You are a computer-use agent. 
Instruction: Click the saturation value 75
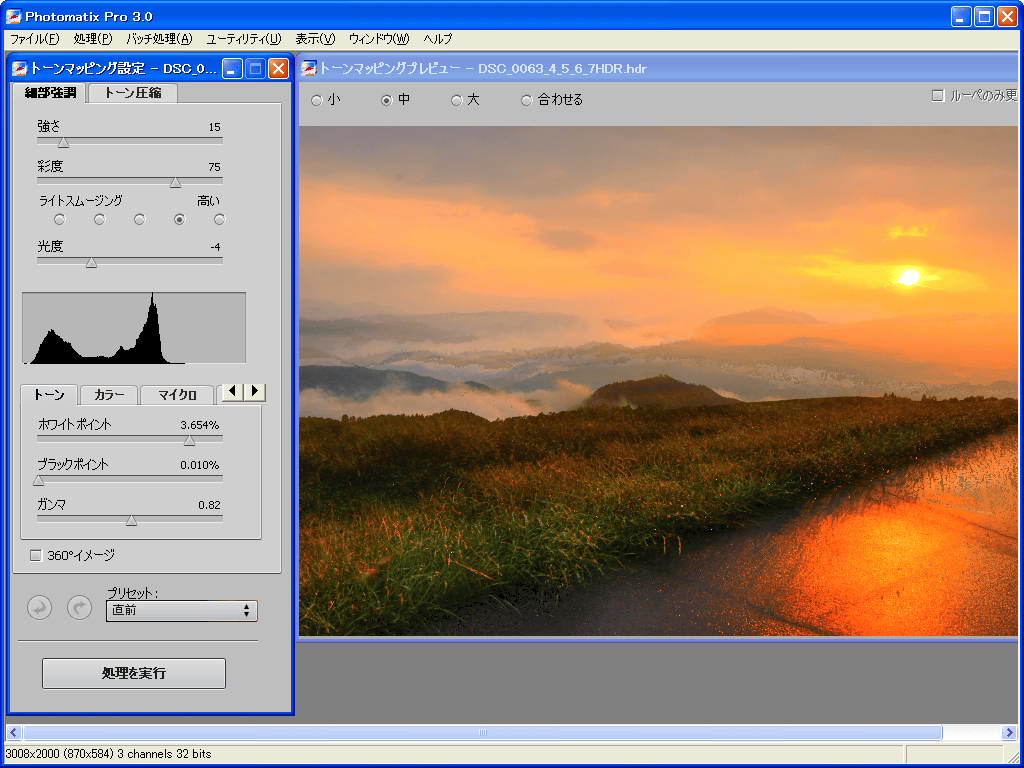tap(215, 167)
